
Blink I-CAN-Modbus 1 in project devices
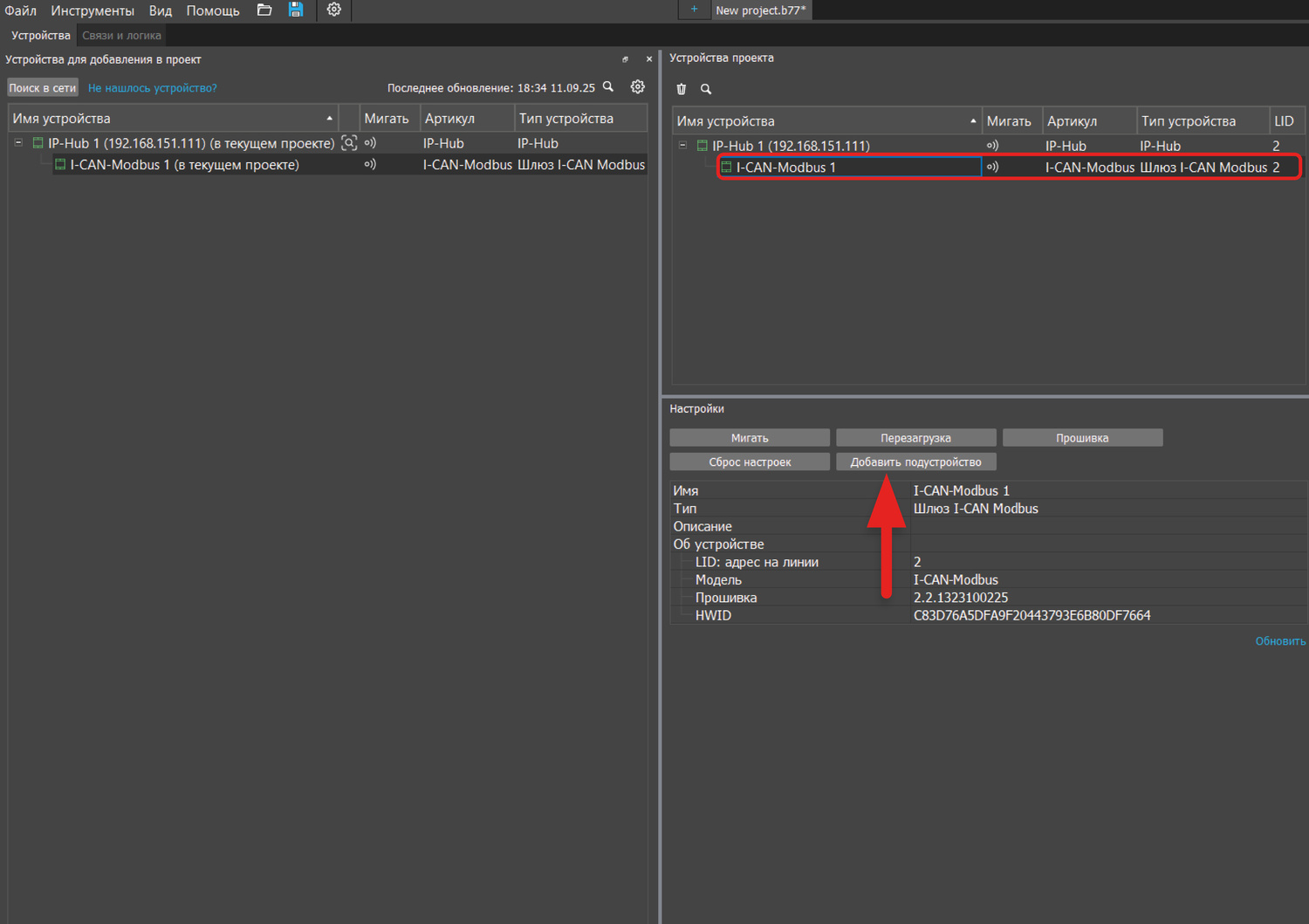click(x=992, y=167)
